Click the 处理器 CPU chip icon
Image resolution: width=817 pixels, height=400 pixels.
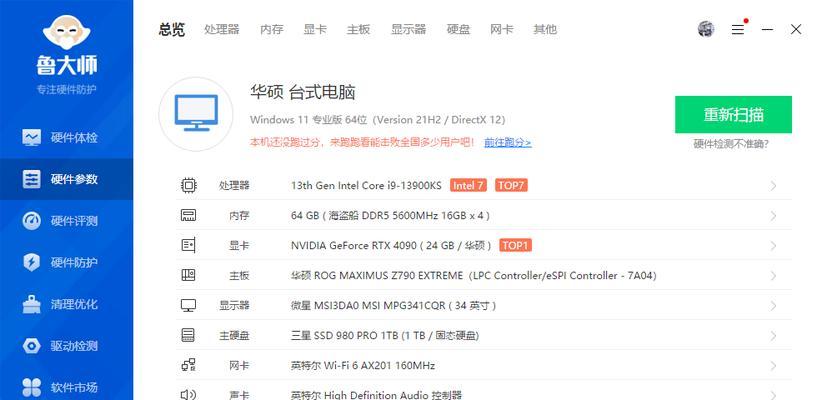[x=189, y=185]
